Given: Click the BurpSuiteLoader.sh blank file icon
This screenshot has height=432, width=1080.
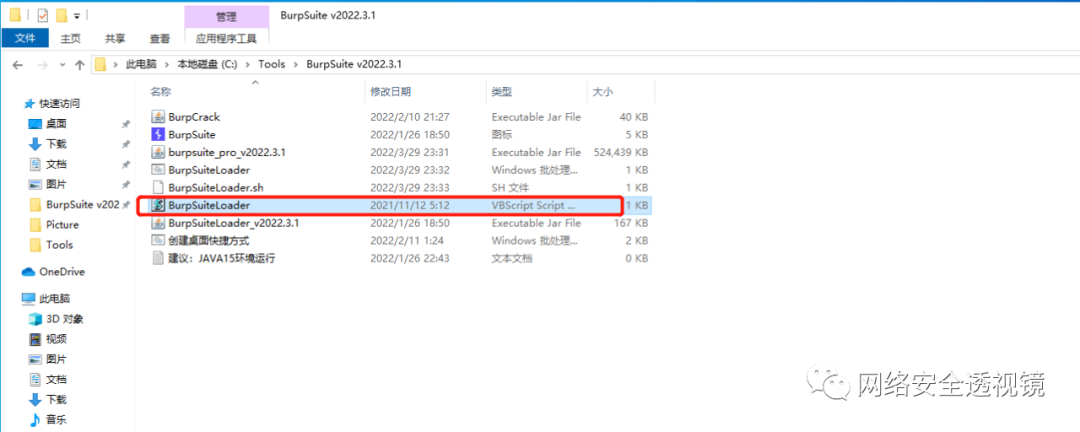Looking at the screenshot, I should (x=158, y=187).
